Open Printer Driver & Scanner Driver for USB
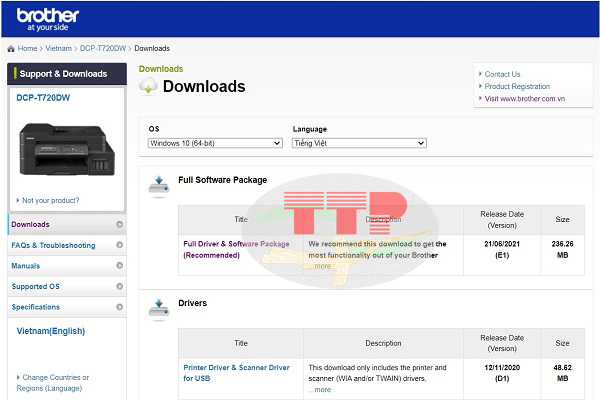600x400 pixels. (x=236, y=373)
